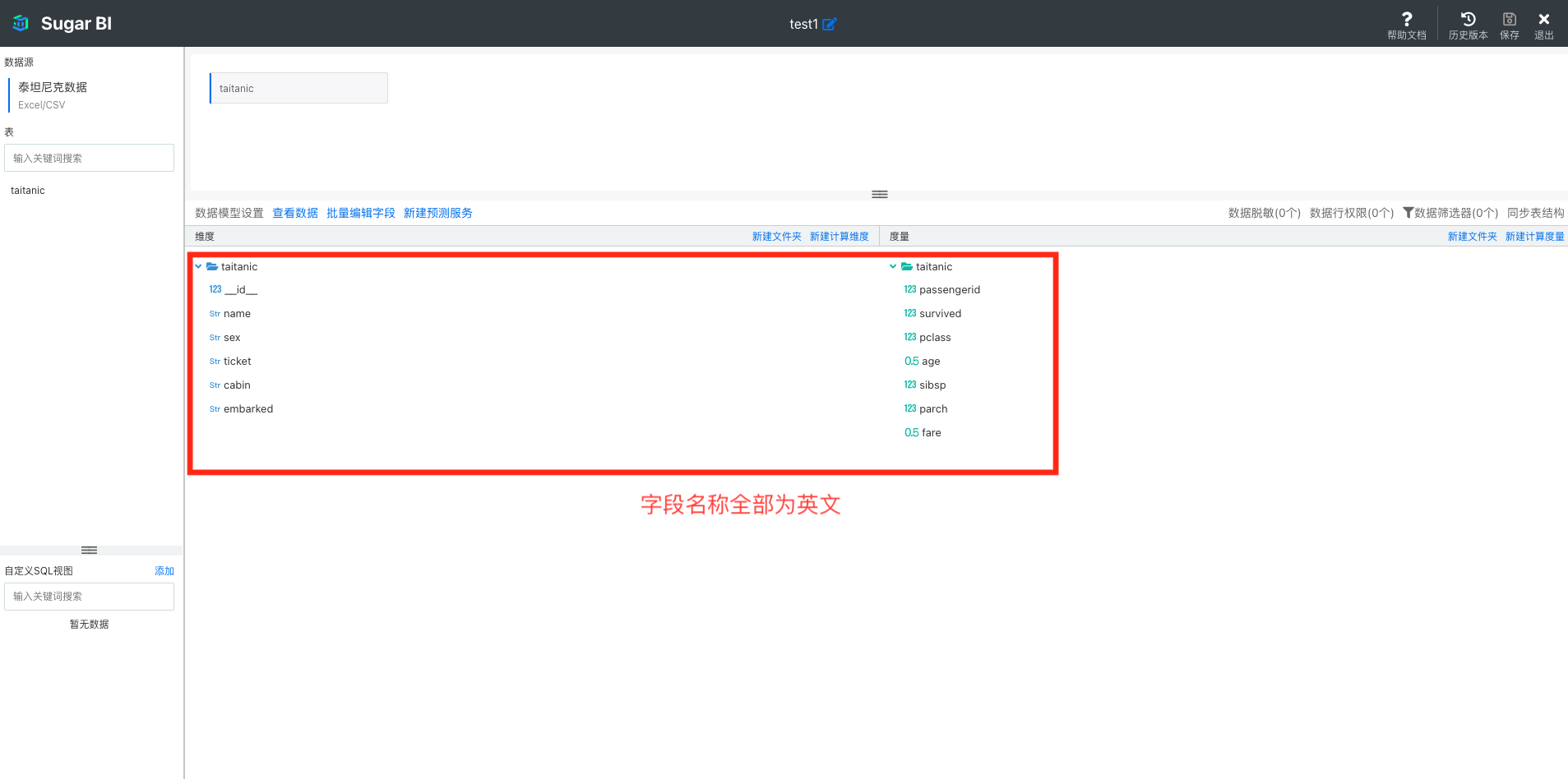Select the pclass measure field

click(935, 338)
